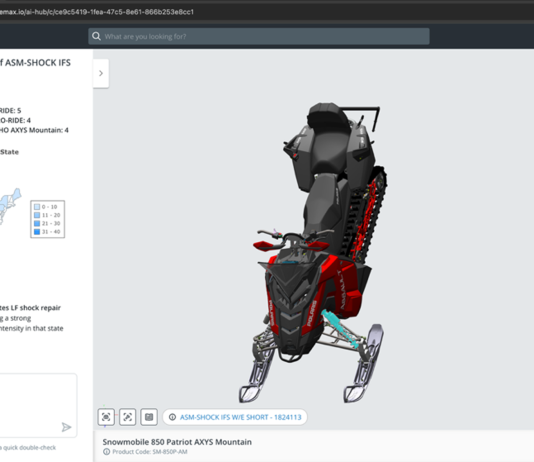Open the third viewer toolbar panel icon
This screenshot has width=534, height=462.
click(x=149, y=417)
